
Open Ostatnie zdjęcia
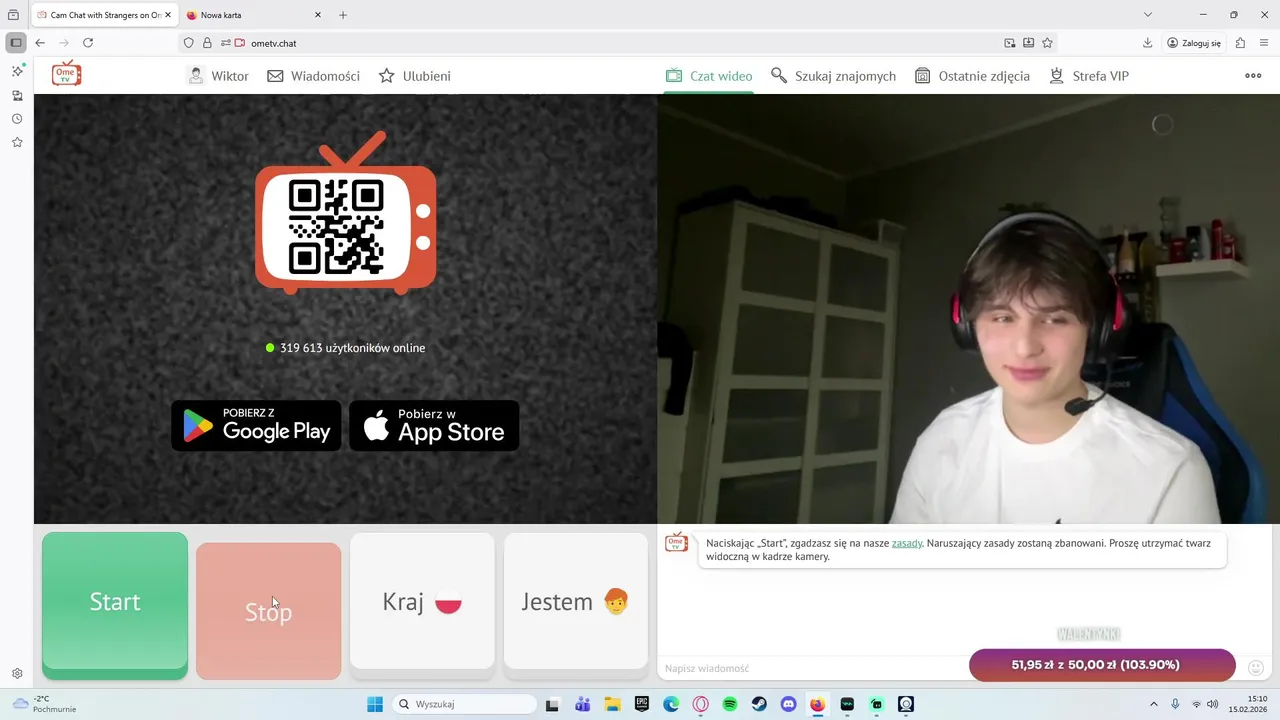point(972,76)
